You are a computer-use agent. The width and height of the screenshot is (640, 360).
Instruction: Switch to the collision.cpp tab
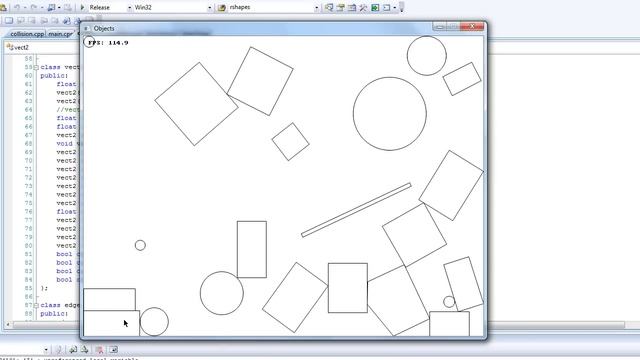[x=27, y=34]
